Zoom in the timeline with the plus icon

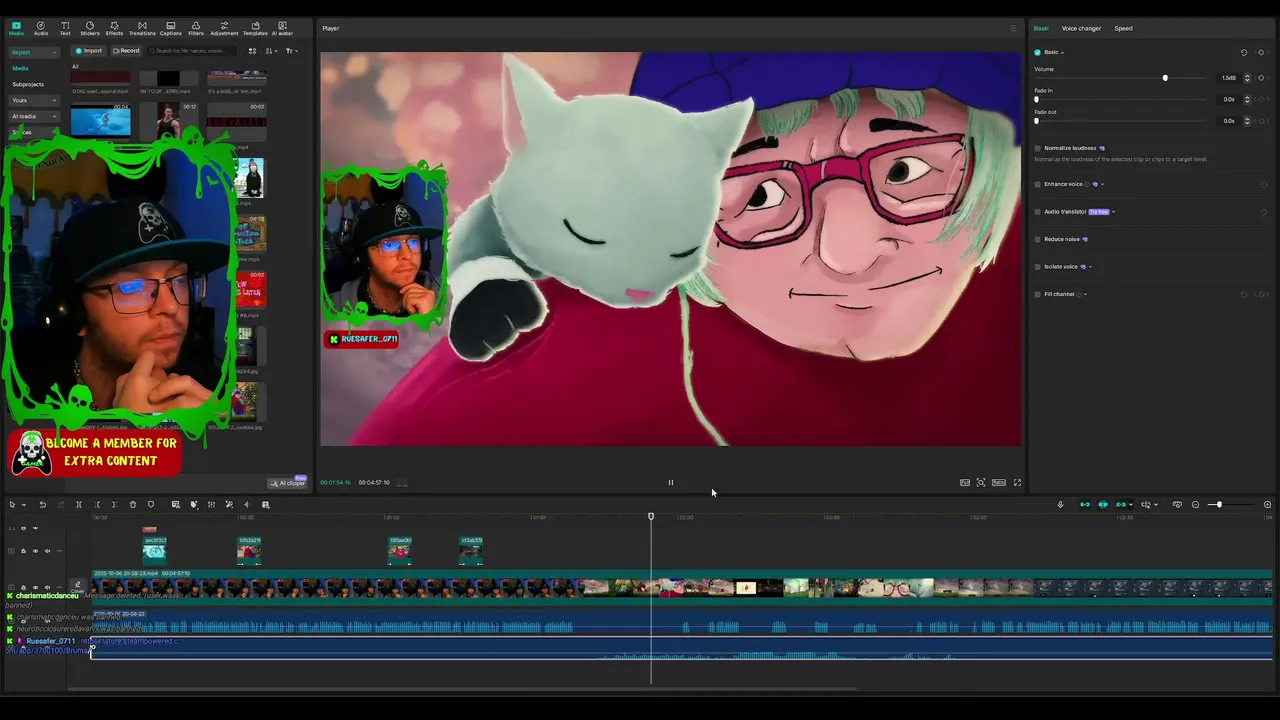tap(1267, 504)
